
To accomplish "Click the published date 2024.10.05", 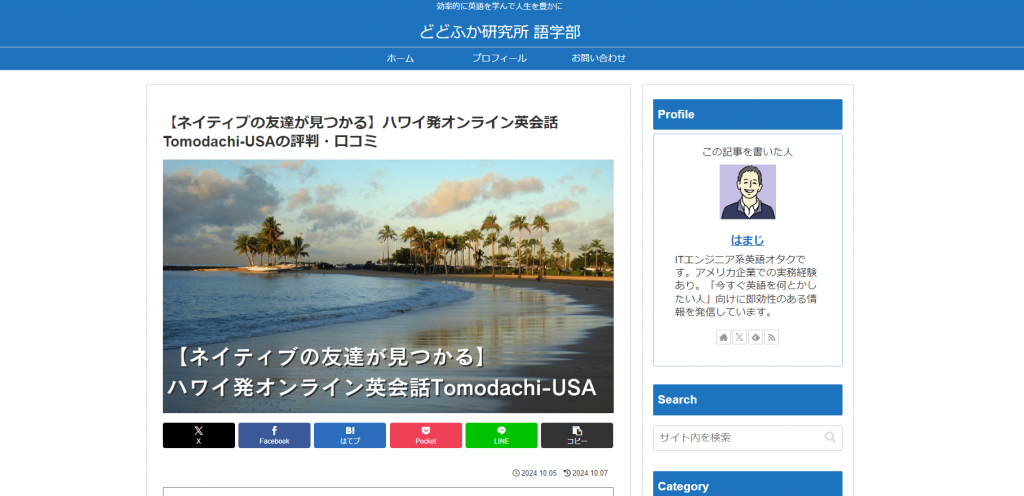I will [534, 473].
